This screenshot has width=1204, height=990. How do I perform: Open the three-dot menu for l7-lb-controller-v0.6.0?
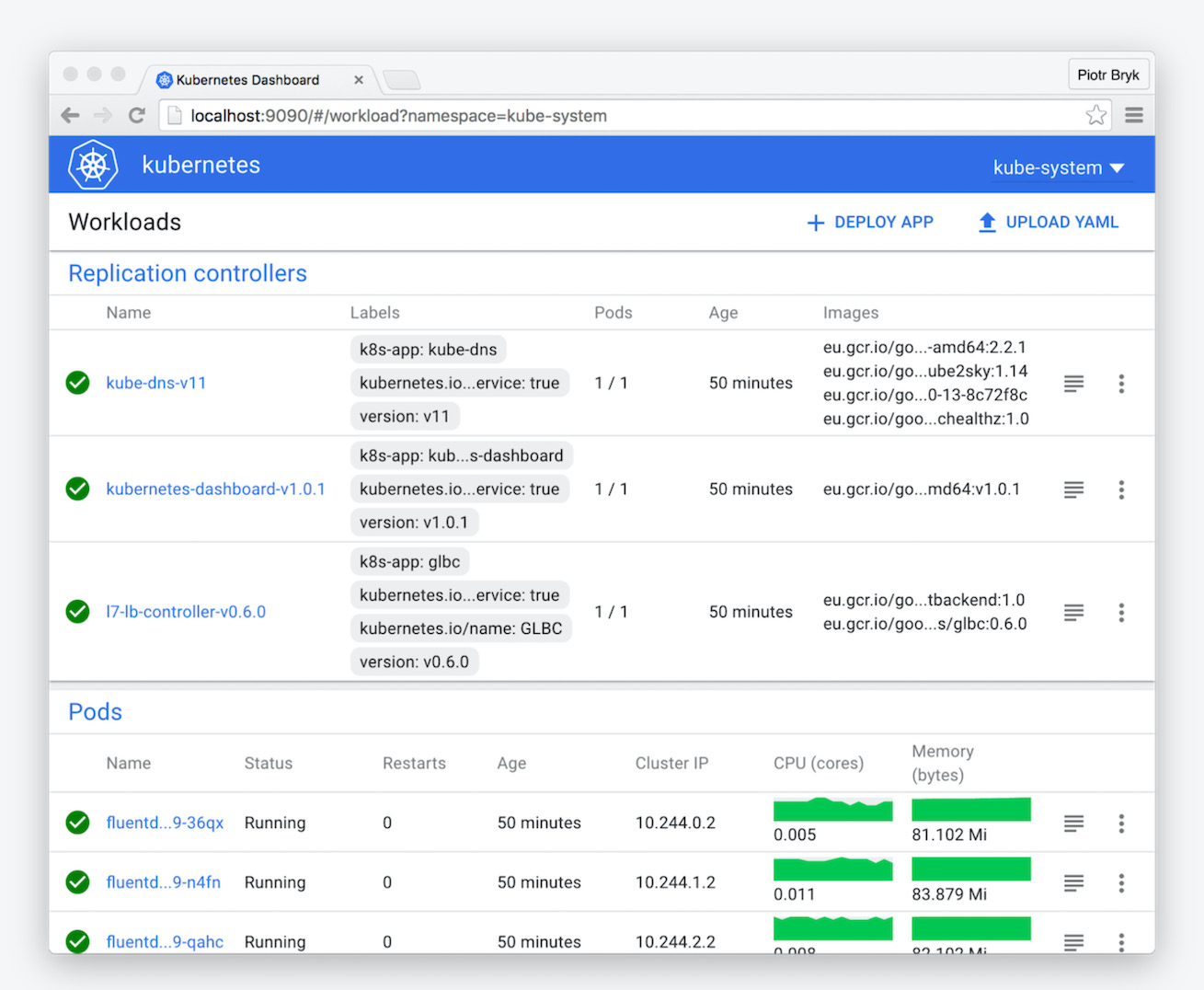(1121, 612)
